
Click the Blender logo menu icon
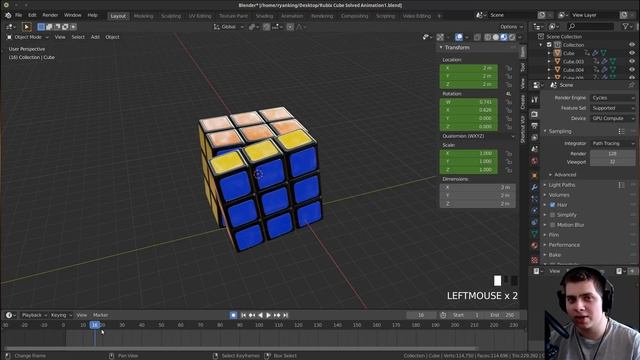click(x=7, y=15)
